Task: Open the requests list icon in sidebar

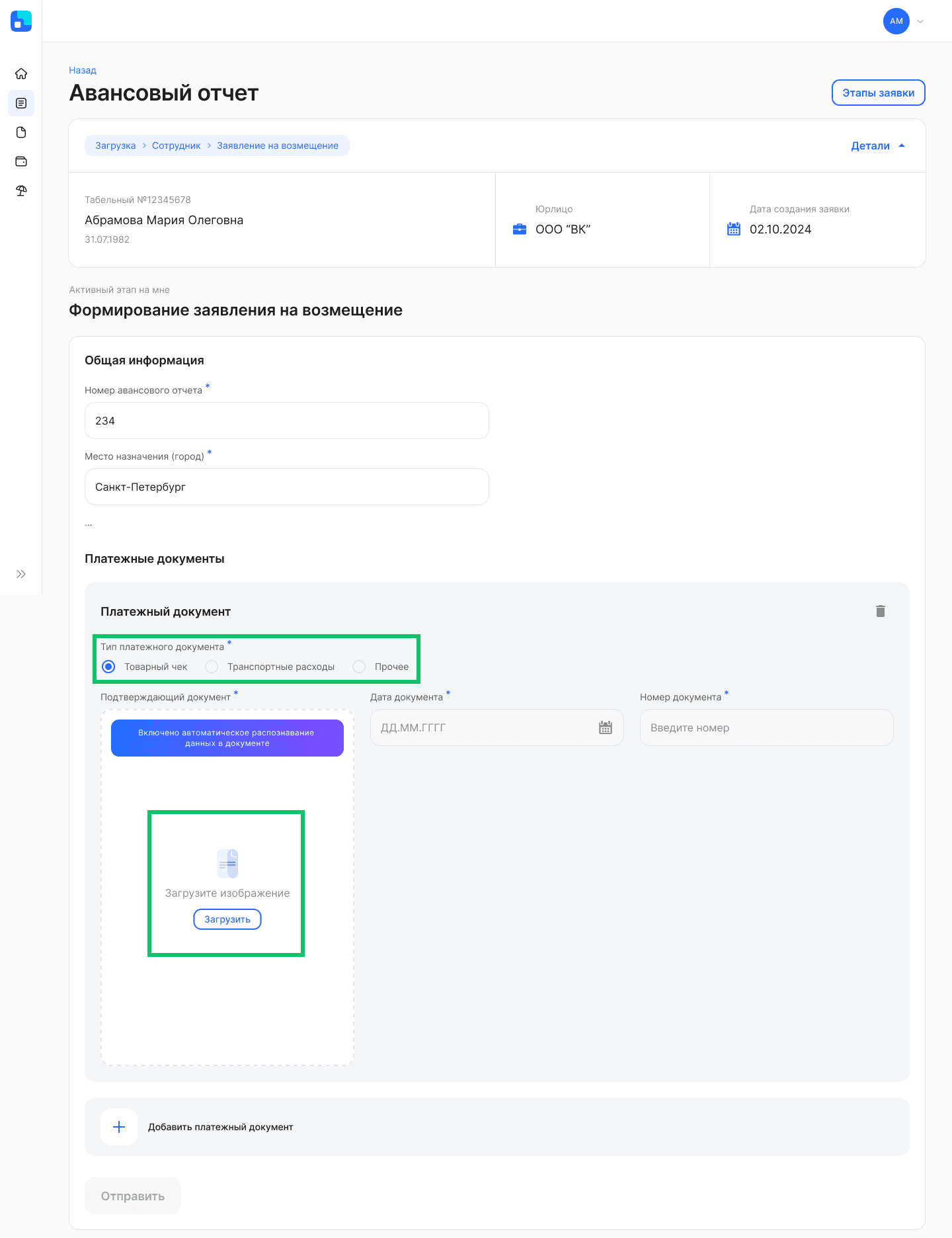Action: click(21, 103)
